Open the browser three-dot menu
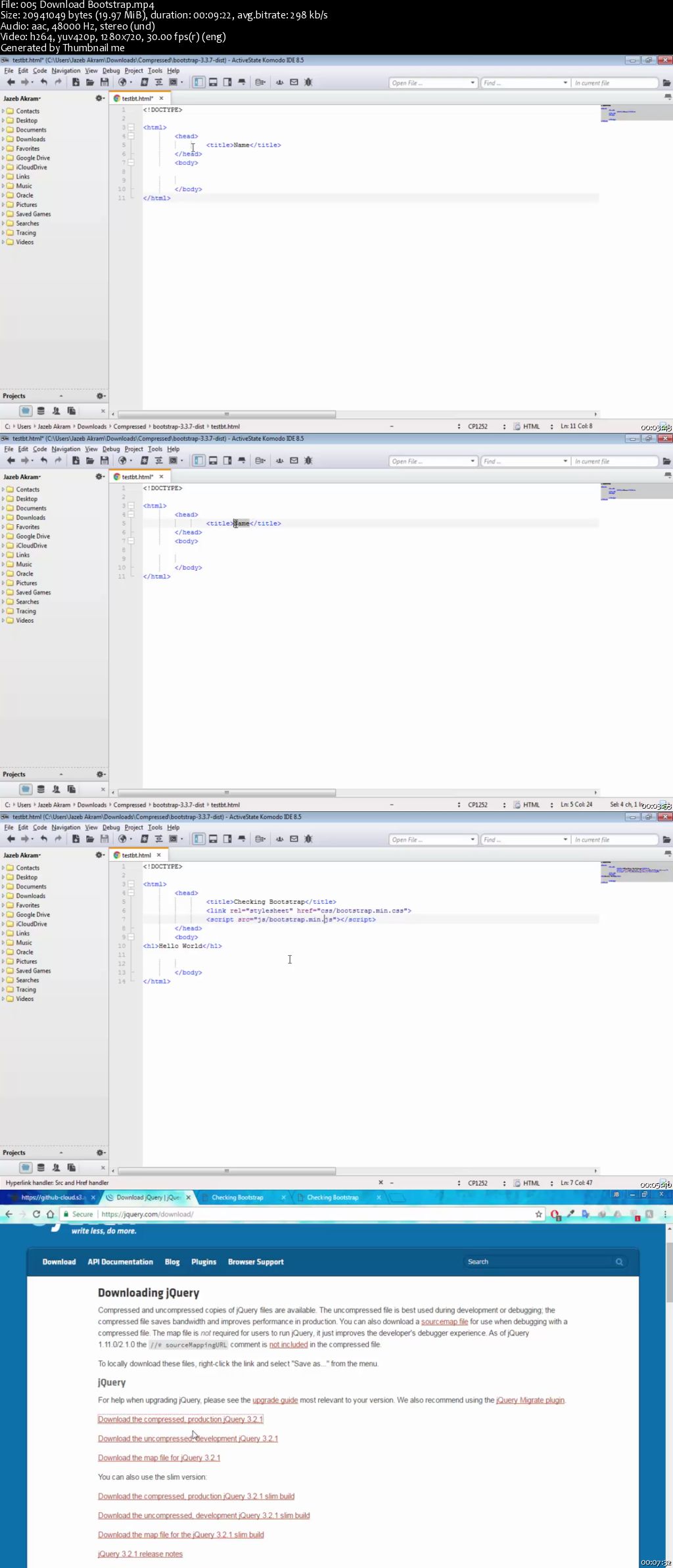The image size is (673, 1568). click(665, 1214)
